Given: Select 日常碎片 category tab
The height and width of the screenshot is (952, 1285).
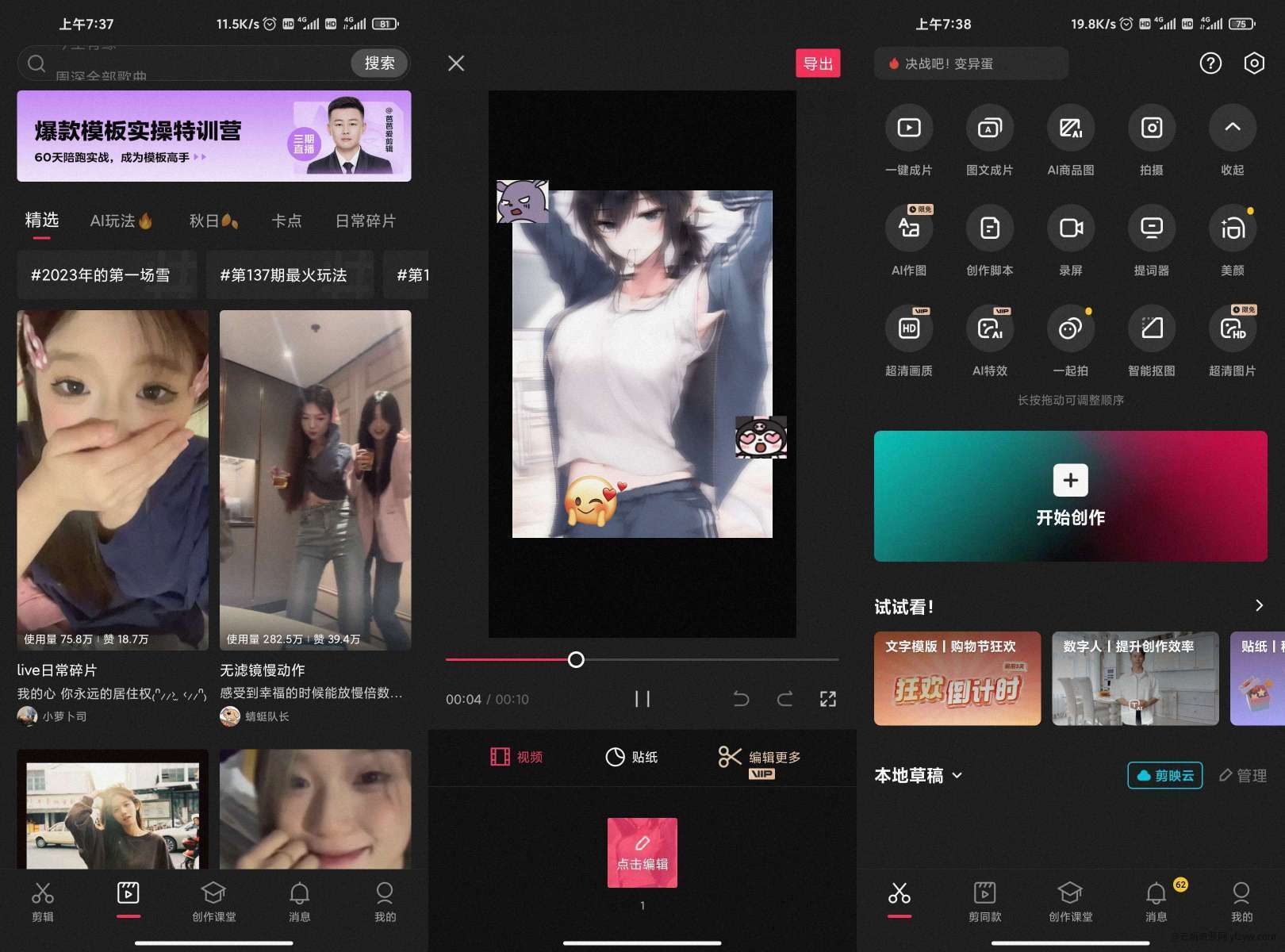Looking at the screenshot, I should point(366,221).
